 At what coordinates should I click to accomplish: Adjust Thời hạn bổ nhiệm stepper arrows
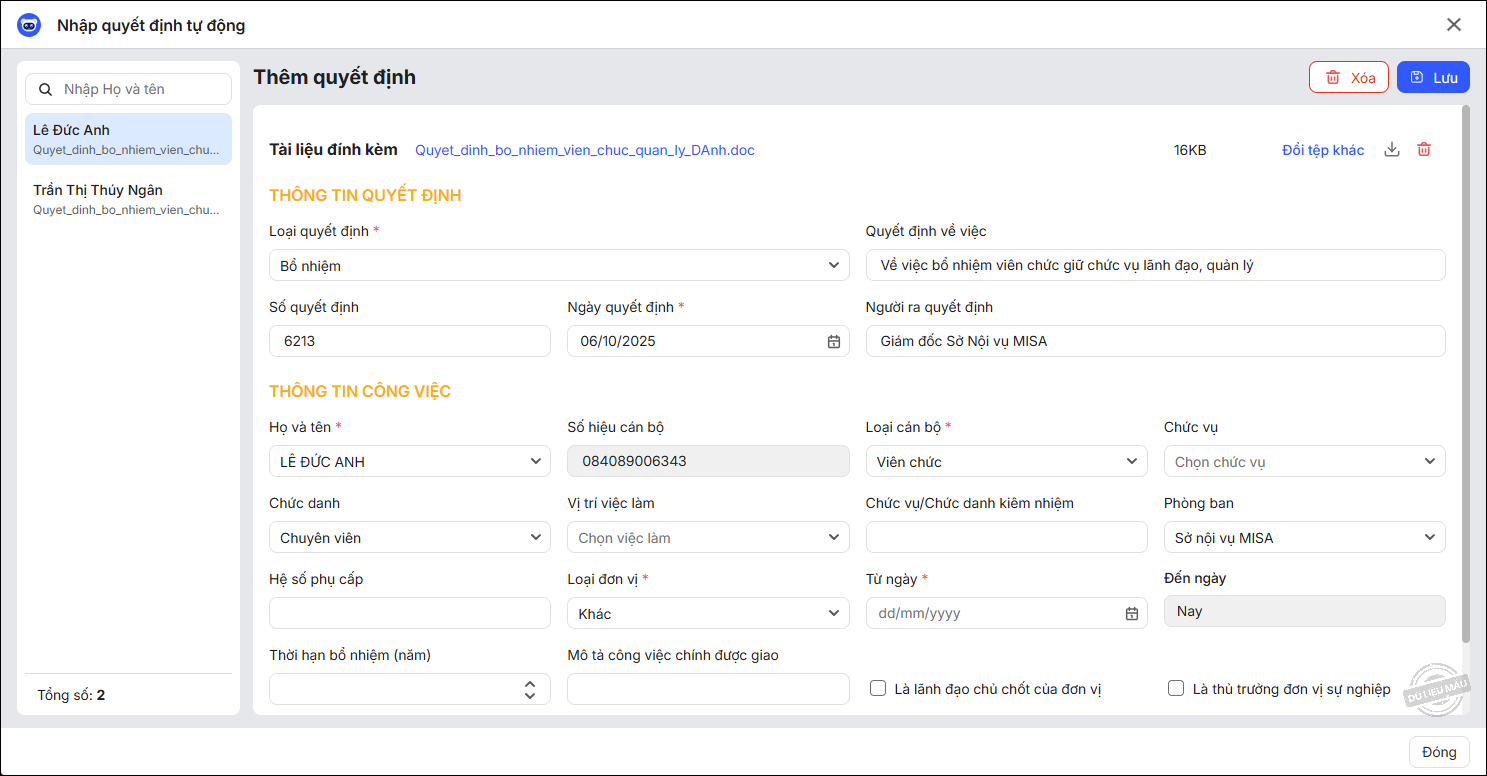tap(530, 689)
